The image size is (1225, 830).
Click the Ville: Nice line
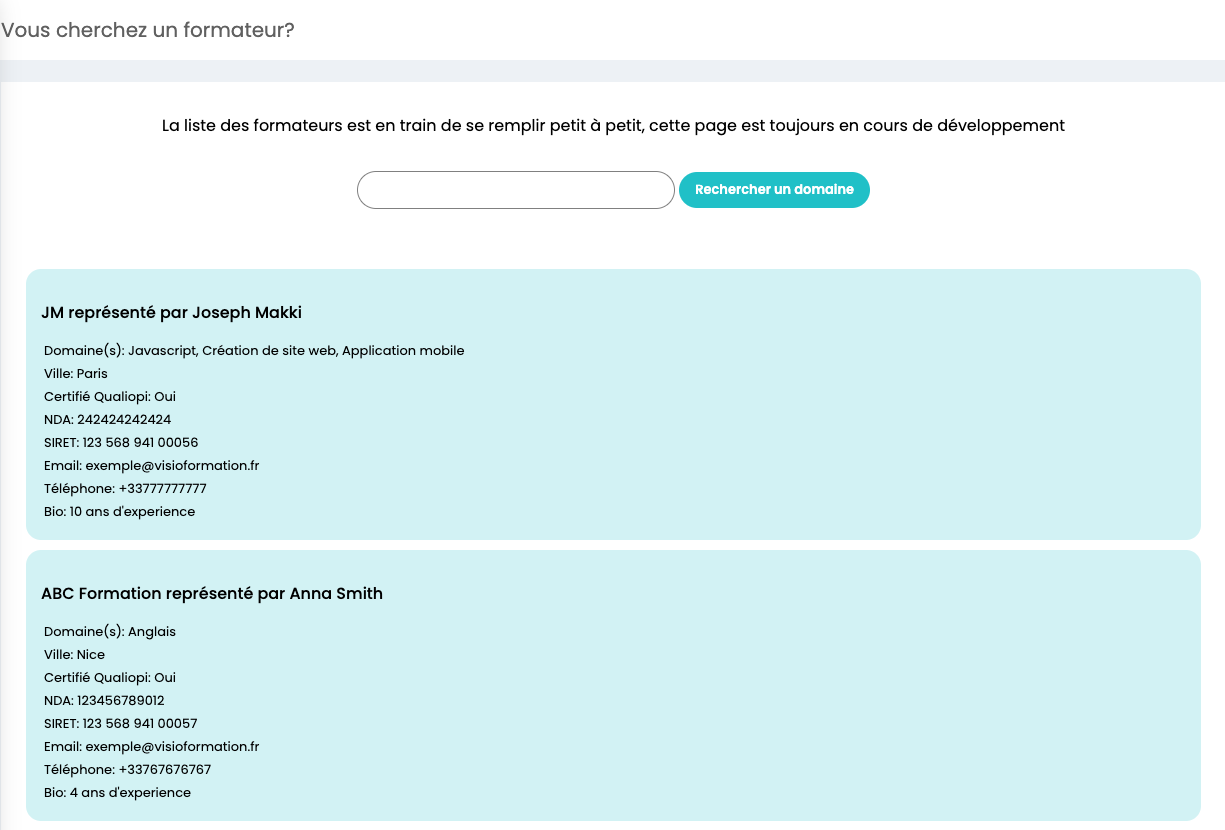pyautogui.click(x=75, y=655)
